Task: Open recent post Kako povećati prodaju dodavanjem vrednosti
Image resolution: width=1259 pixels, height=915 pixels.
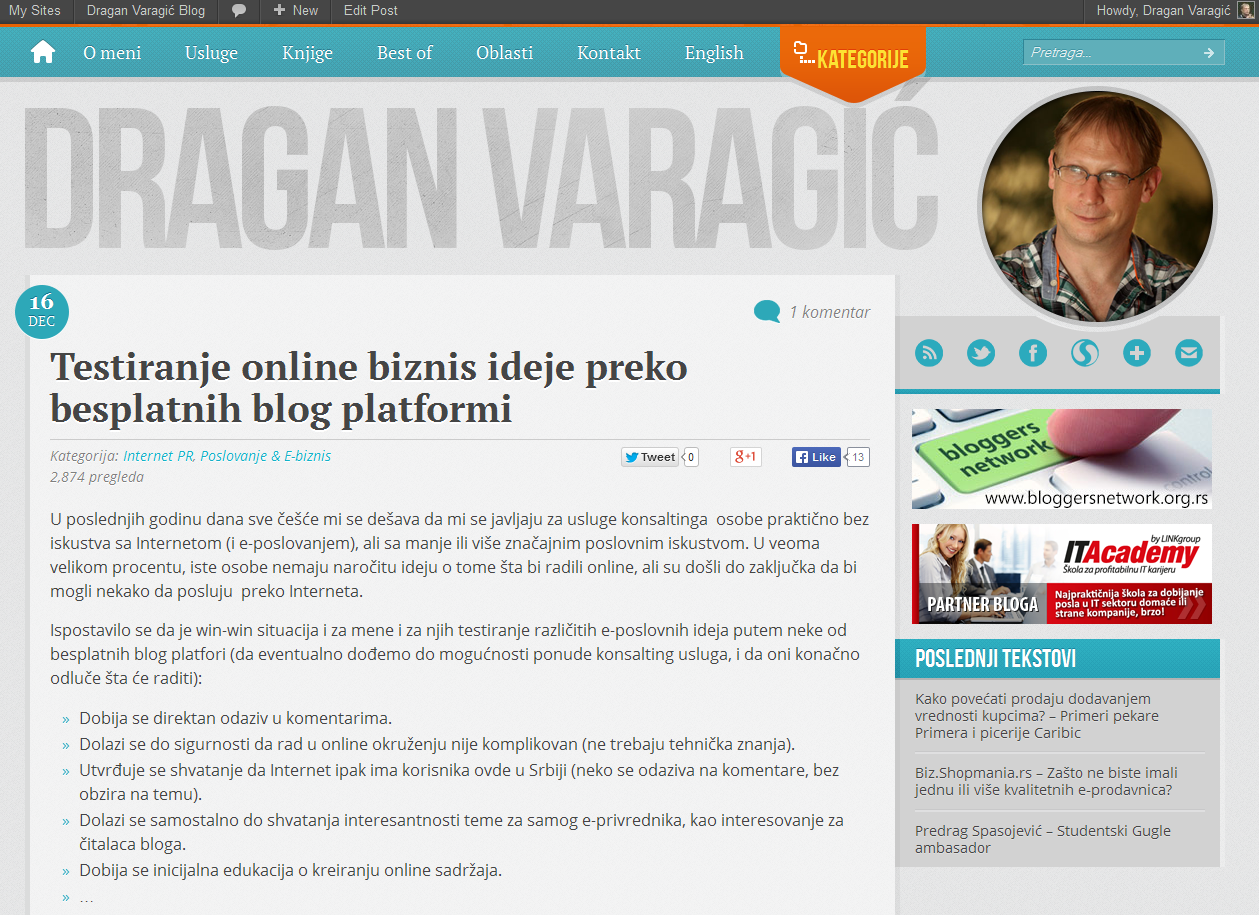Action: (1037, 716)
